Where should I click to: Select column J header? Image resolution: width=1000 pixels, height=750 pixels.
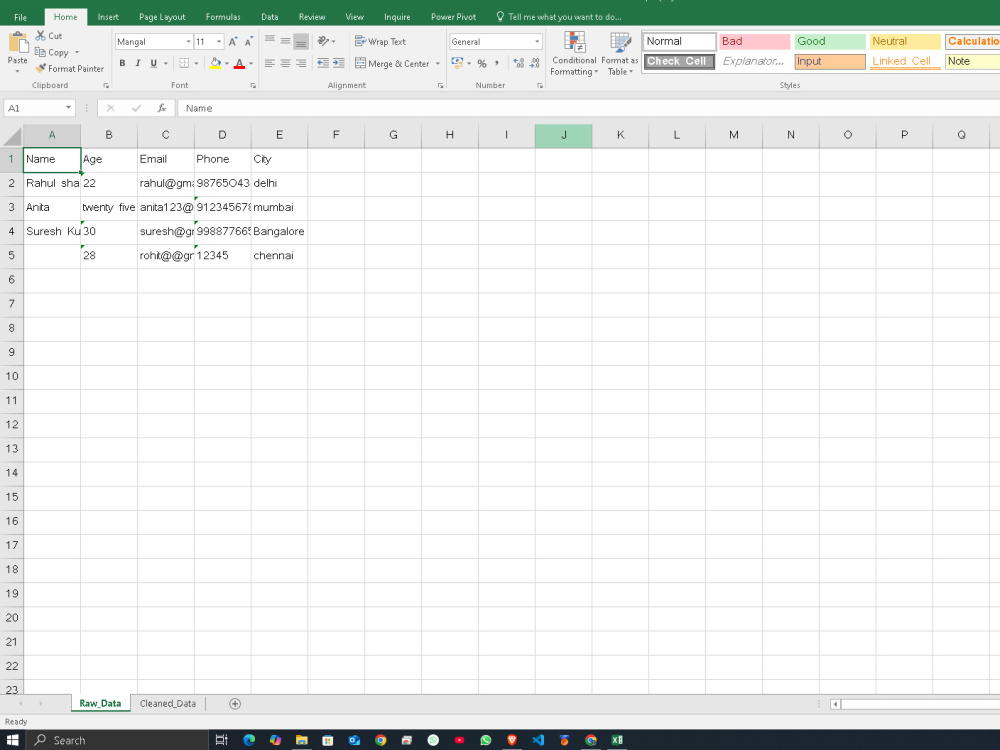564,135
